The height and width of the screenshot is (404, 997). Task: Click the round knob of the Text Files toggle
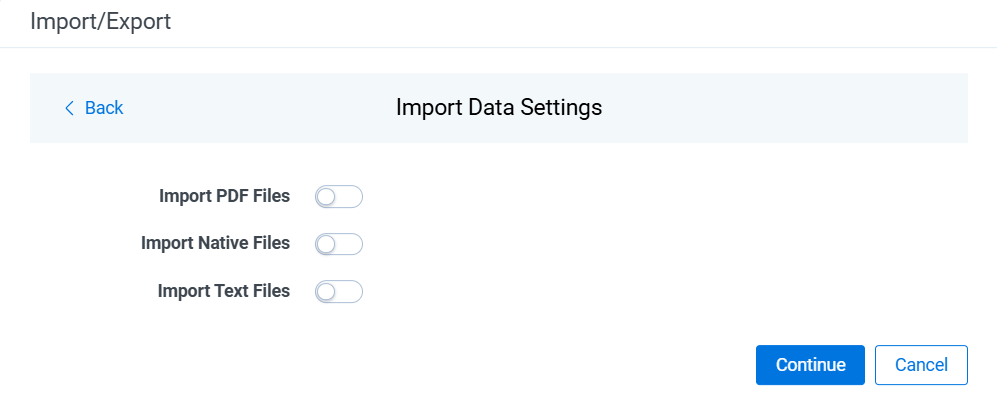pos(326,292)
